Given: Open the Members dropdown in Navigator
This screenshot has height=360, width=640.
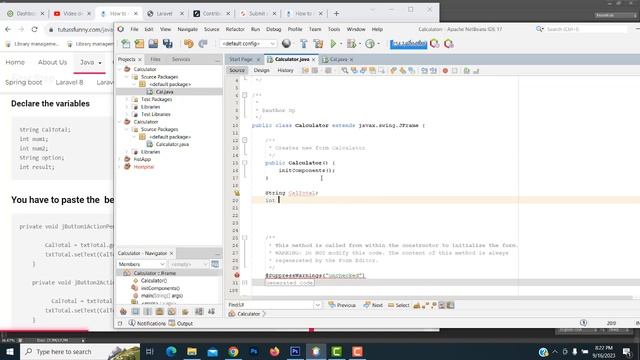Looking at the screenshot, I should pyautogui.click(x=141, y=264).
